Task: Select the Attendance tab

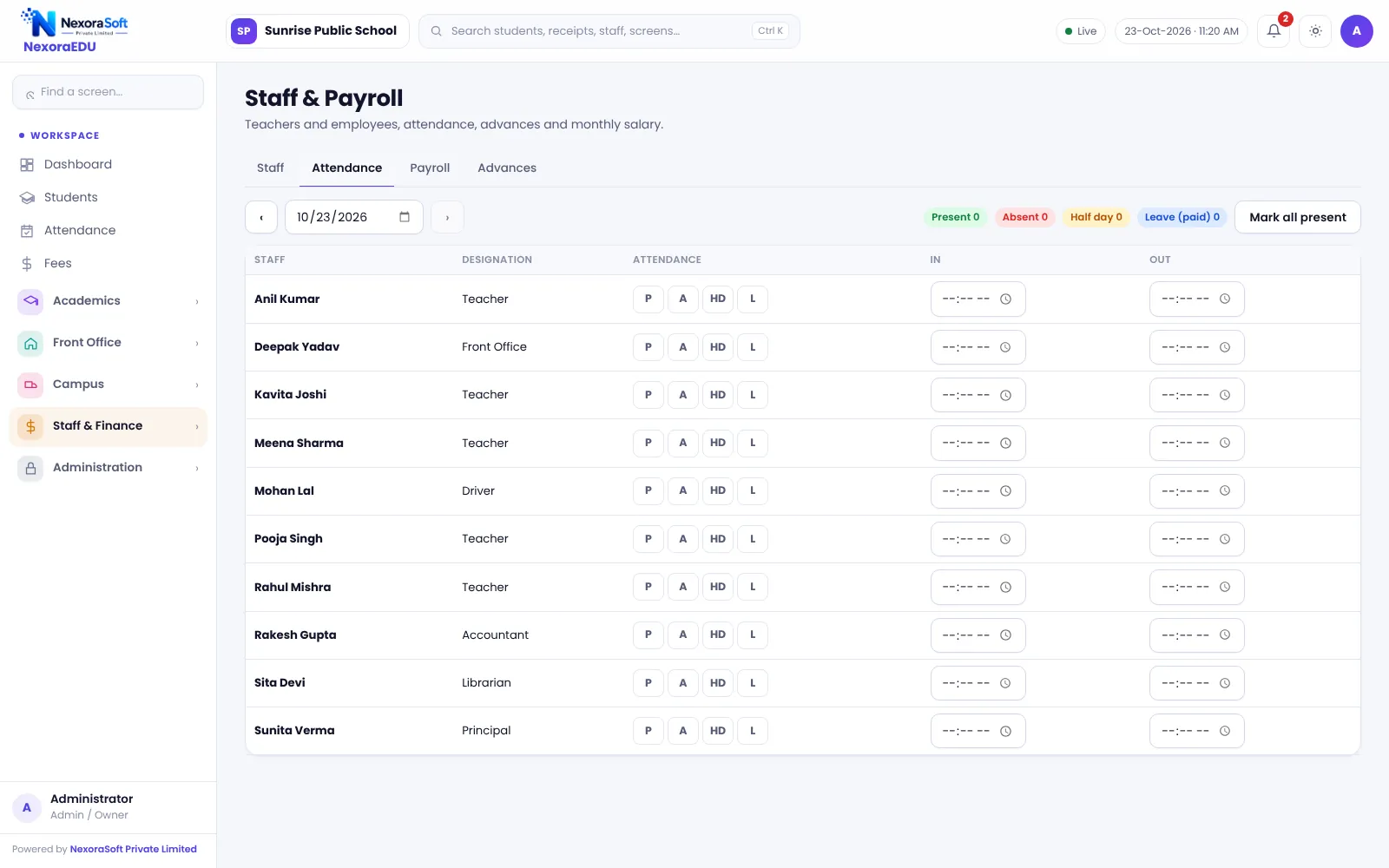Action: tap(347, 168)
